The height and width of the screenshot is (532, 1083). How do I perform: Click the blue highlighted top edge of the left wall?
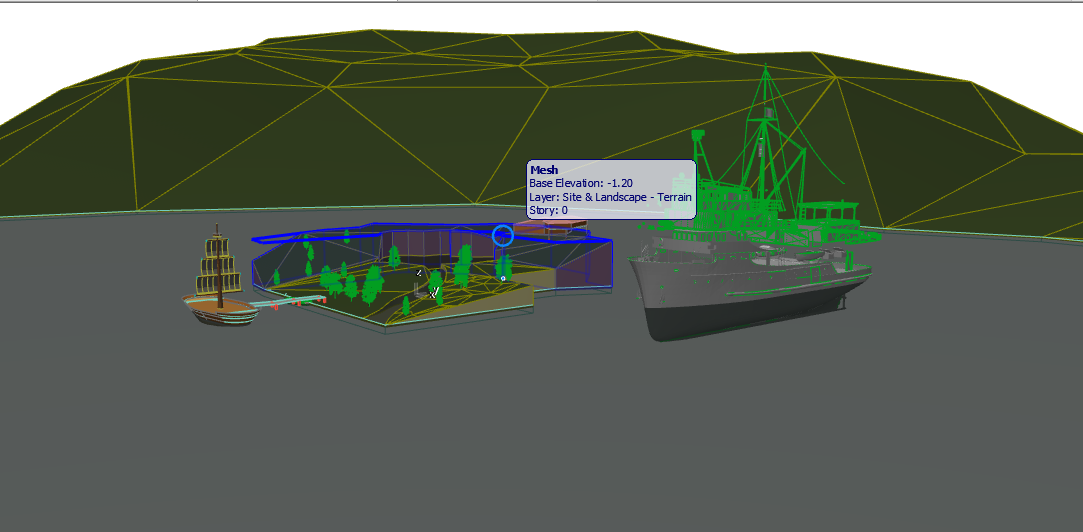pyautogui.click(x=300, y=236)
